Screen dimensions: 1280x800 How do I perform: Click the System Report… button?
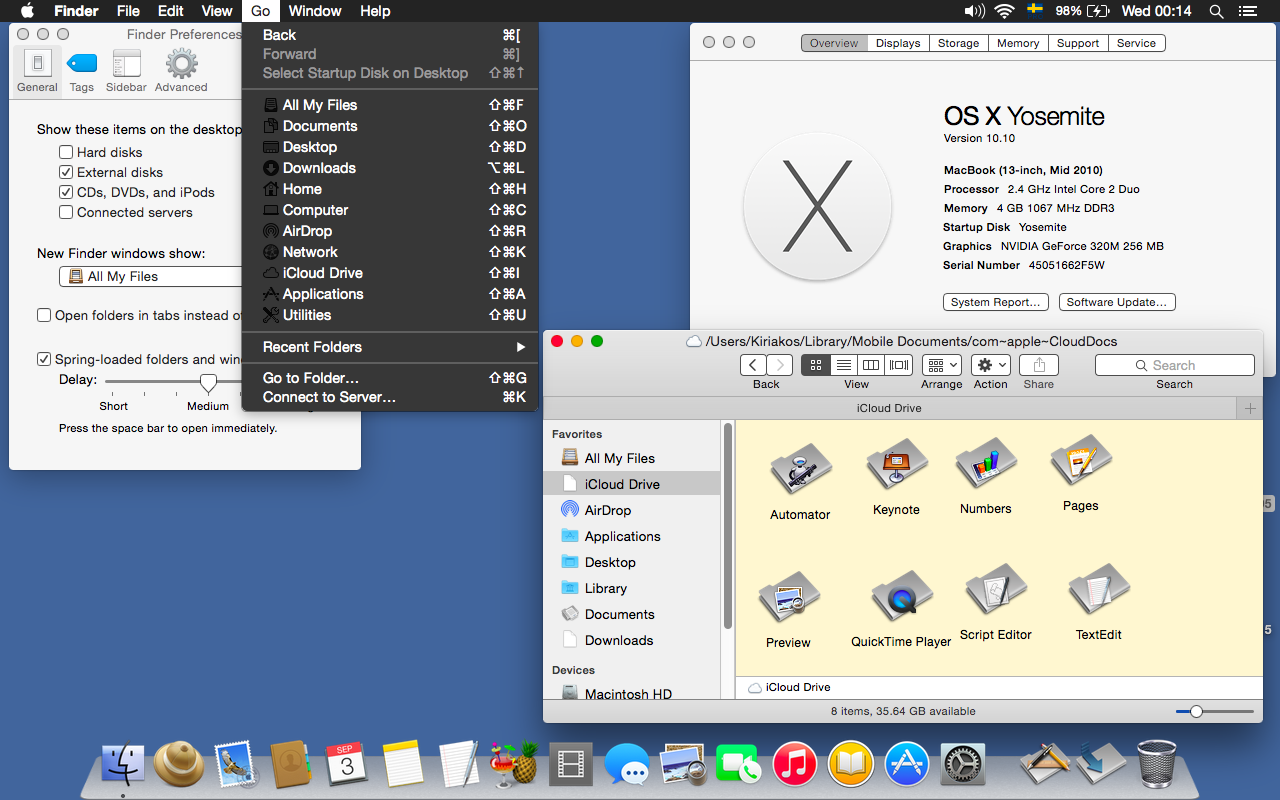[996, 302]
